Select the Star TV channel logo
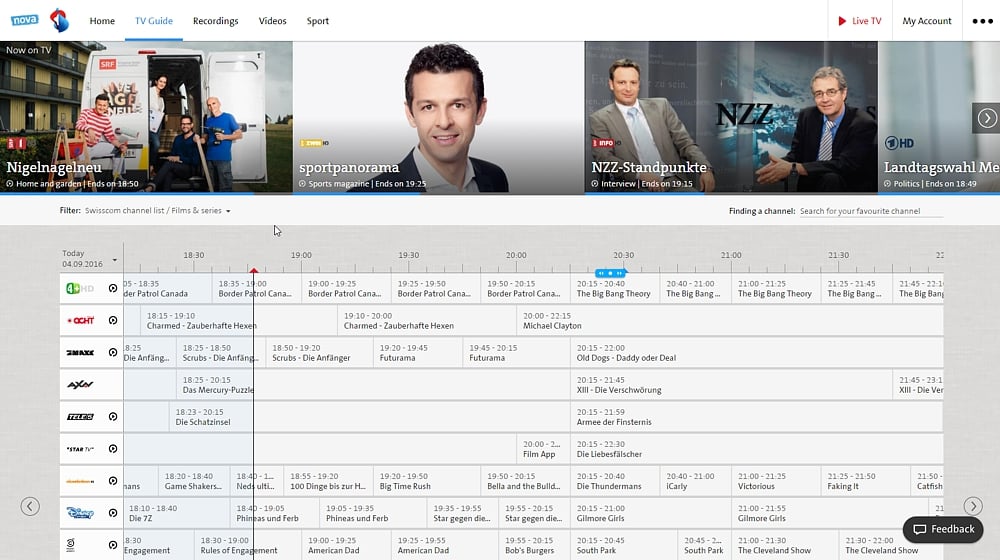 (x=80, y=449)
